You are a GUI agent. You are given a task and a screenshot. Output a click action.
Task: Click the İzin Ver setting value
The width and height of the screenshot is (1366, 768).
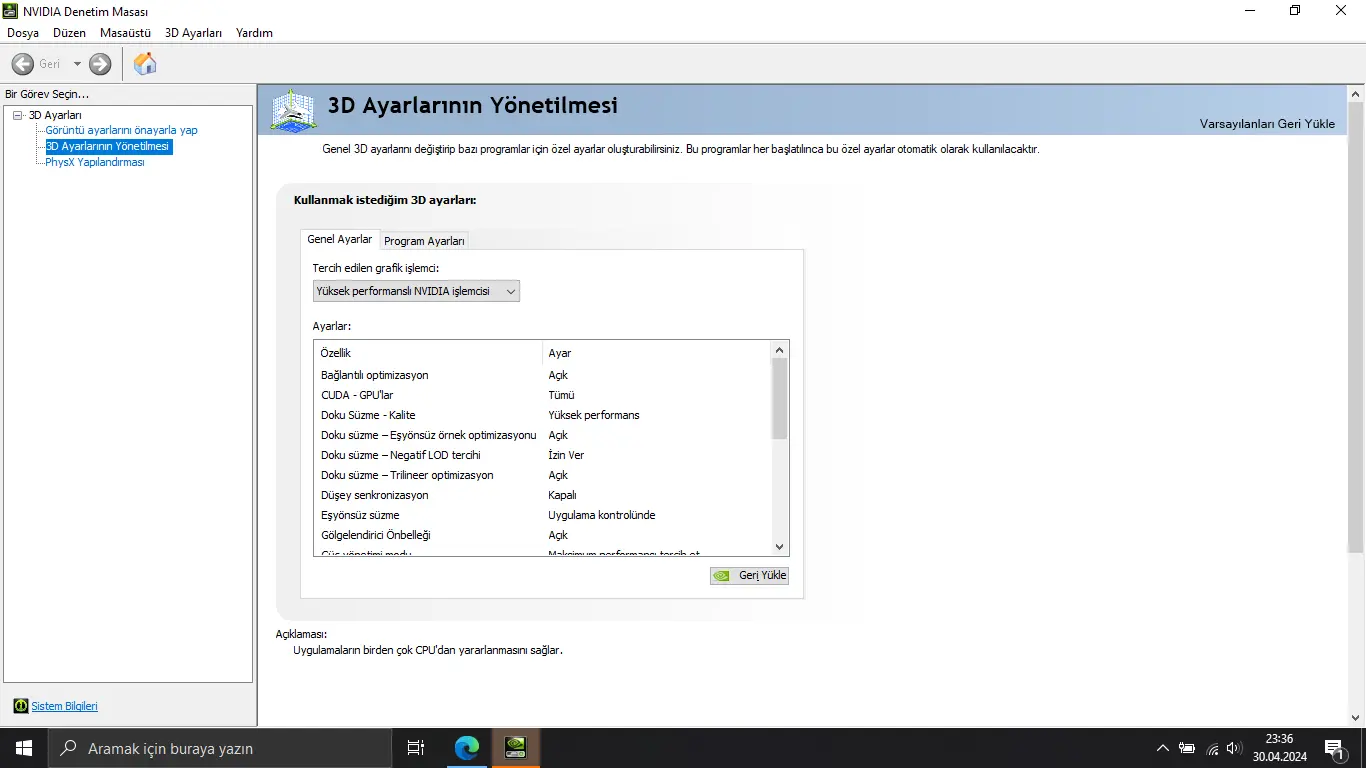click(x=566, y=455)
